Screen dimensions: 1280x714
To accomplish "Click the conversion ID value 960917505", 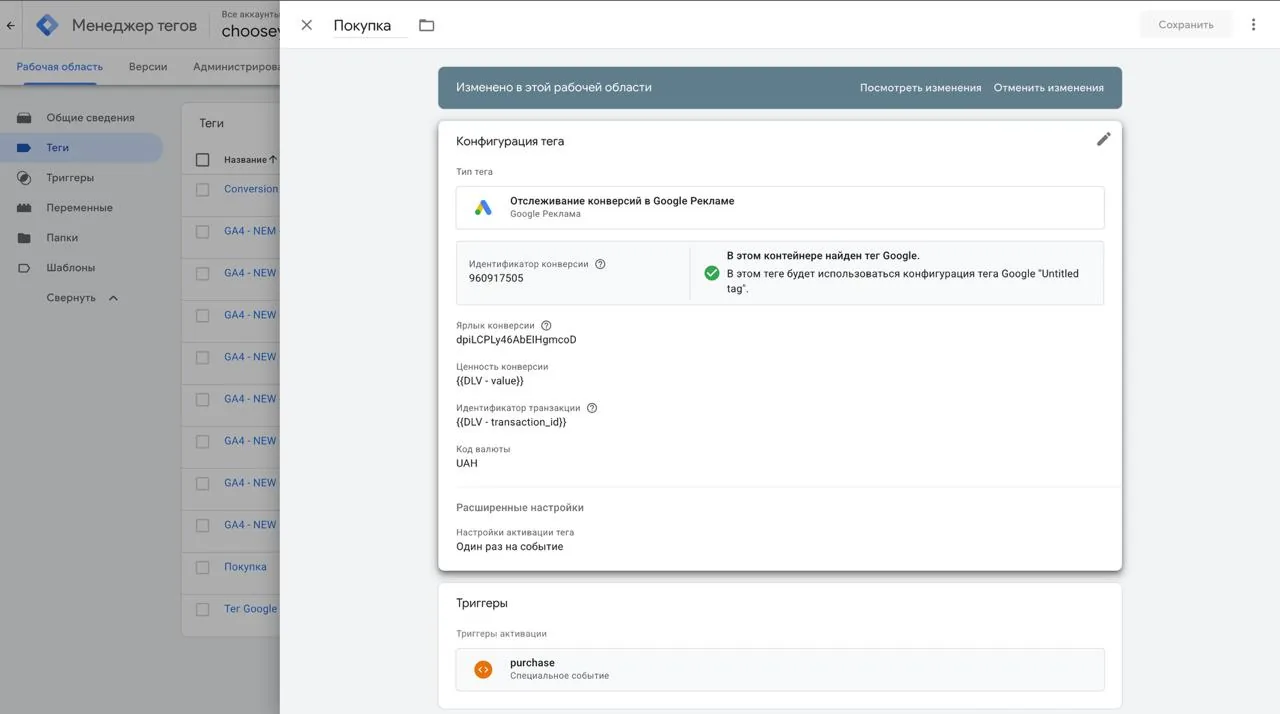I will (496, 279).
